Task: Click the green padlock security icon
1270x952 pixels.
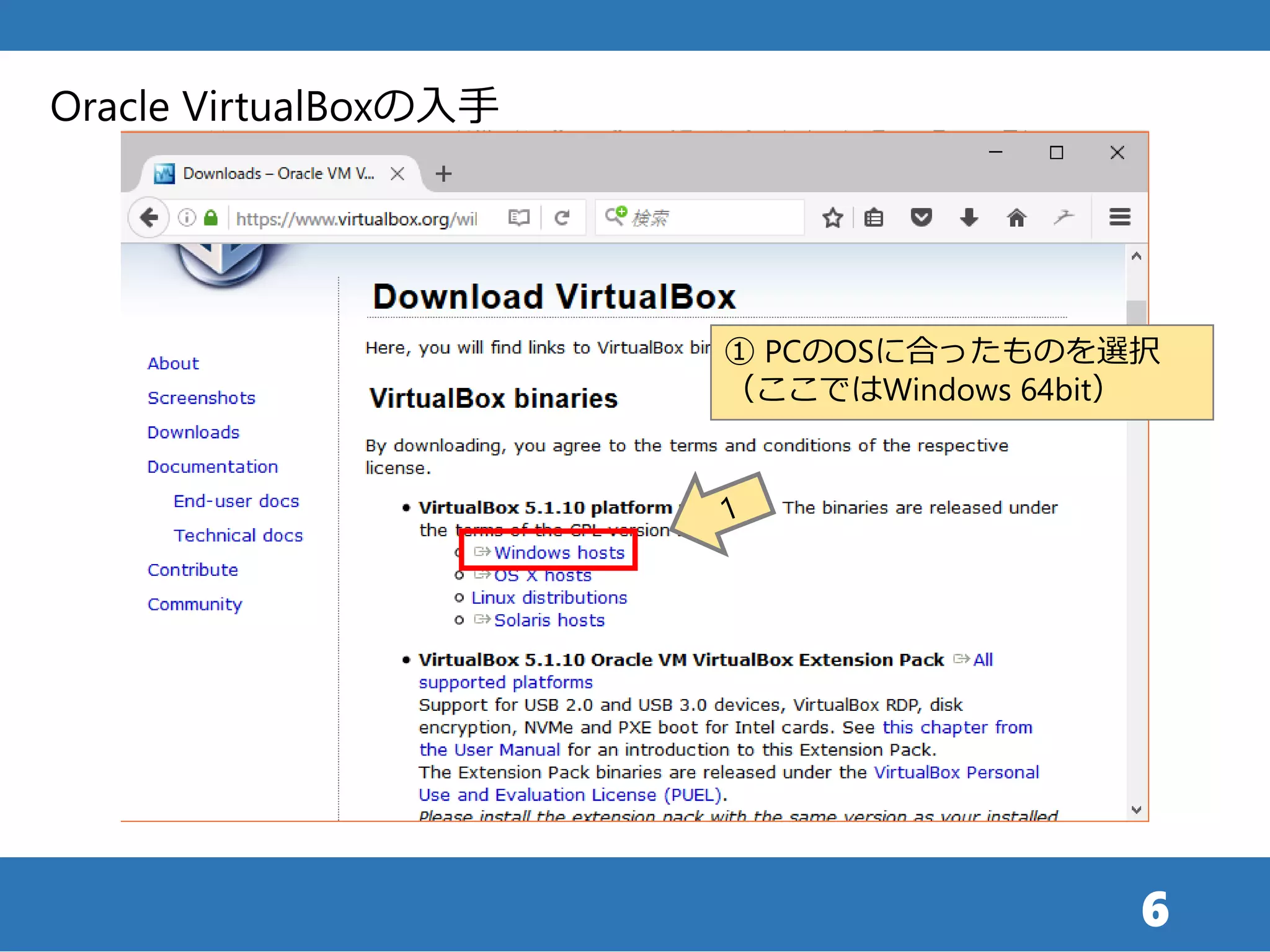Action: tap(211, 218)
